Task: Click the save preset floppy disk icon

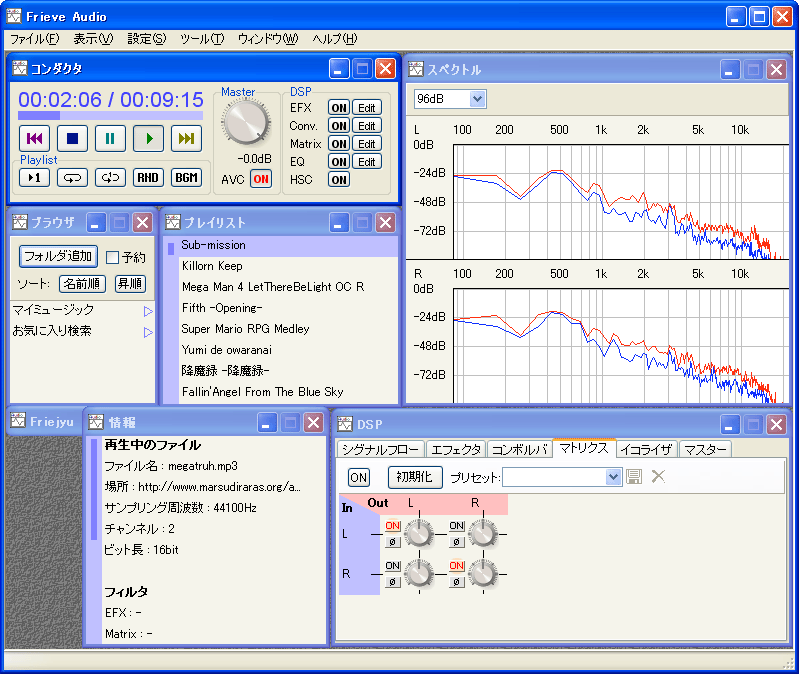Action: coord(634,477)
